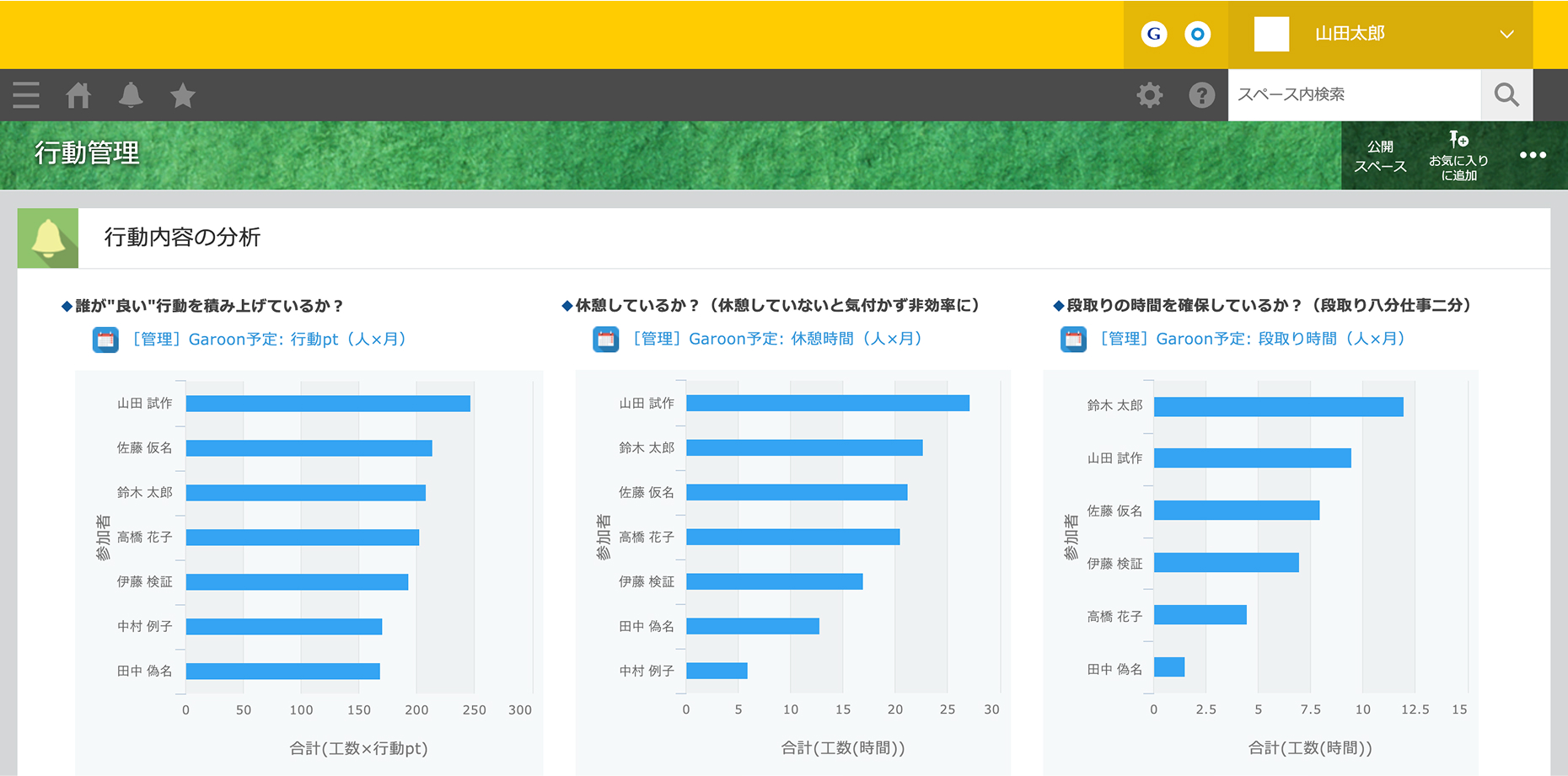Add space to favorites with お気に入りに追加
Viewport: 1568px width, 776px height.
click(1458, 156)
